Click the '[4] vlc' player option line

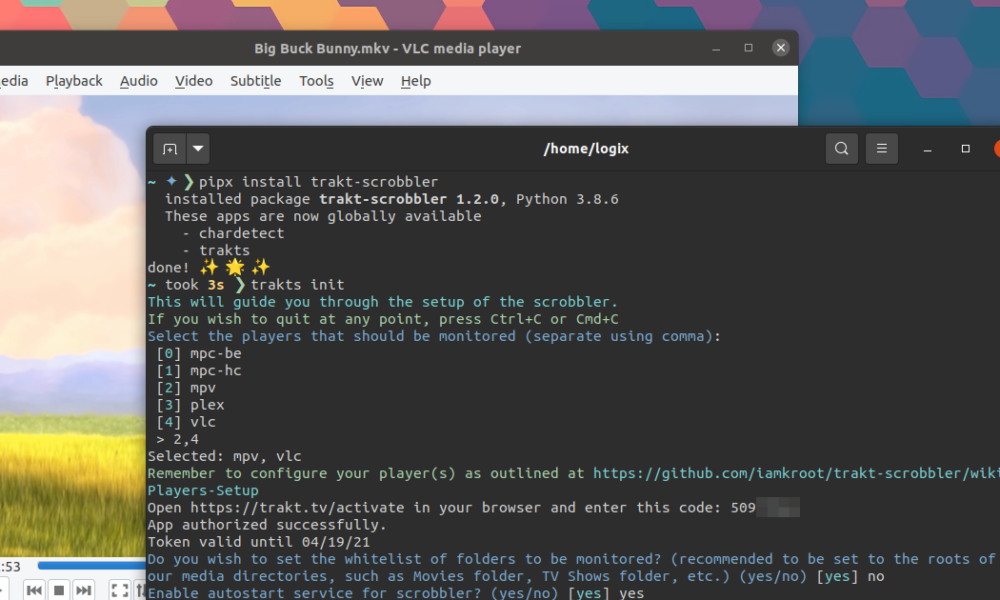pos(186,422)
